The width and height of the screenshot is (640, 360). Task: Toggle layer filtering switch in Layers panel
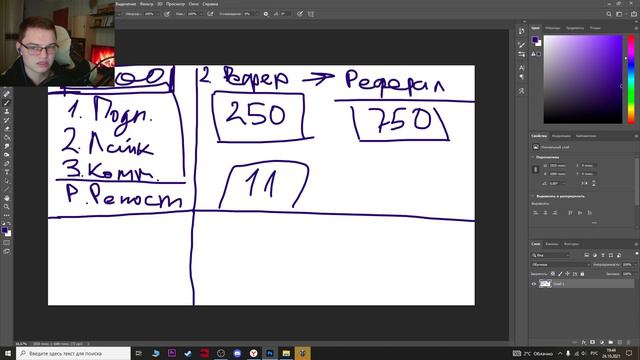pos(636,254)
